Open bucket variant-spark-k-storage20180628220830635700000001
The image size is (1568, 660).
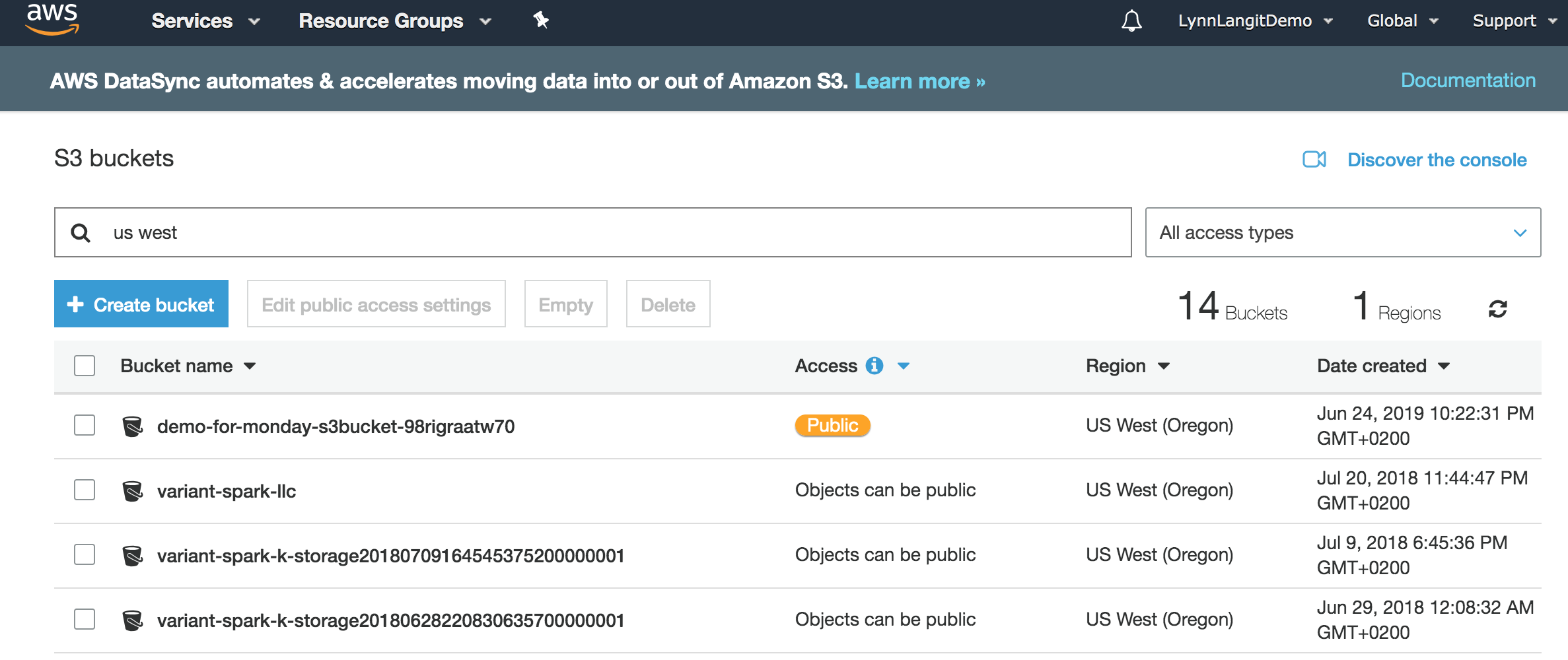pos(390,620)
